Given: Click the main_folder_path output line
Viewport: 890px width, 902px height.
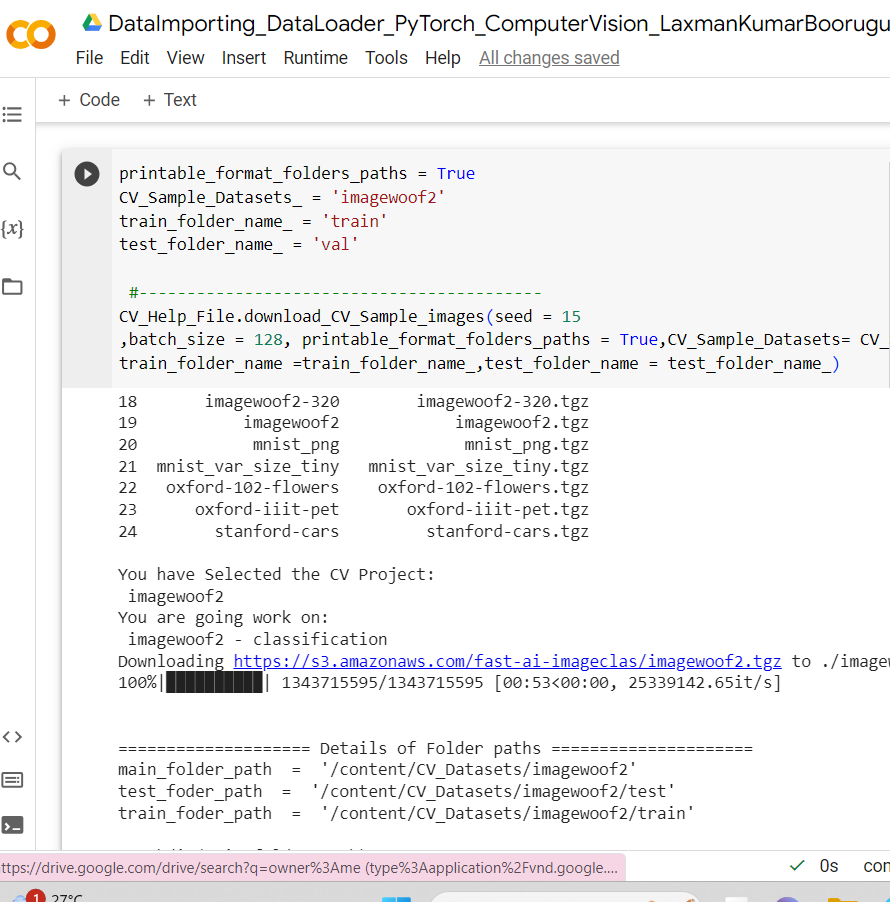Looking at the screenshot, I should point(377,770).
